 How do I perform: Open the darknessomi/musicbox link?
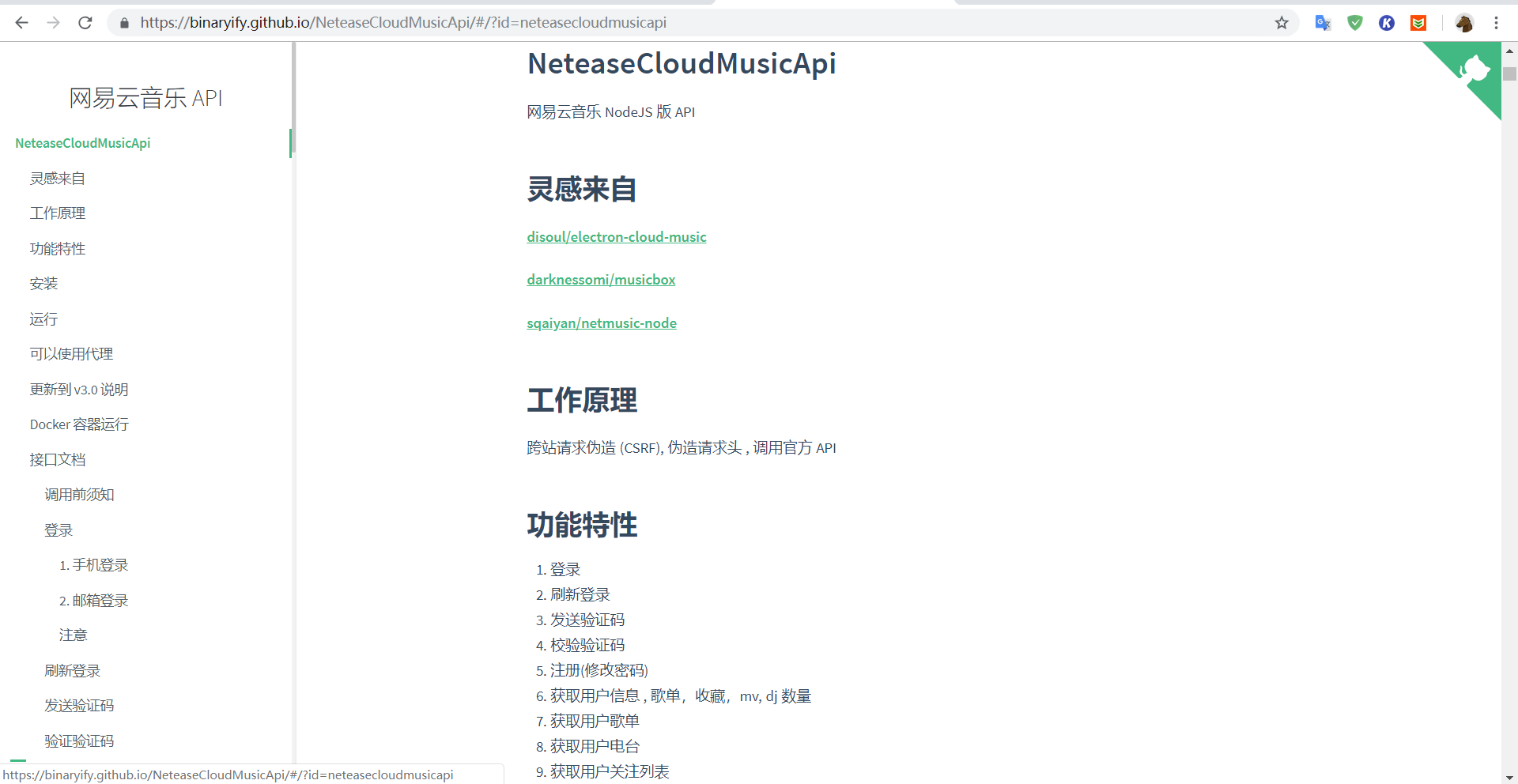601,280
